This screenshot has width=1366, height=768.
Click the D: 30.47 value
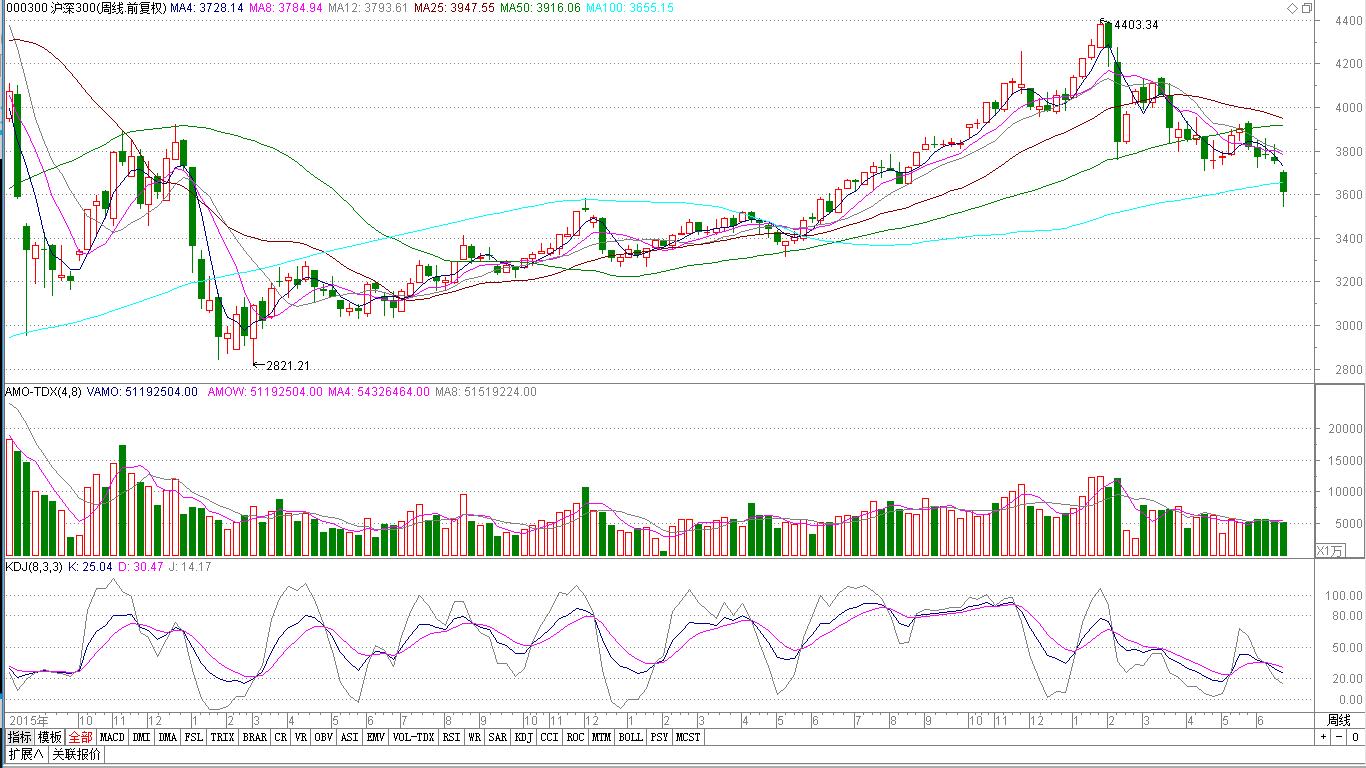tap(139, 567)
